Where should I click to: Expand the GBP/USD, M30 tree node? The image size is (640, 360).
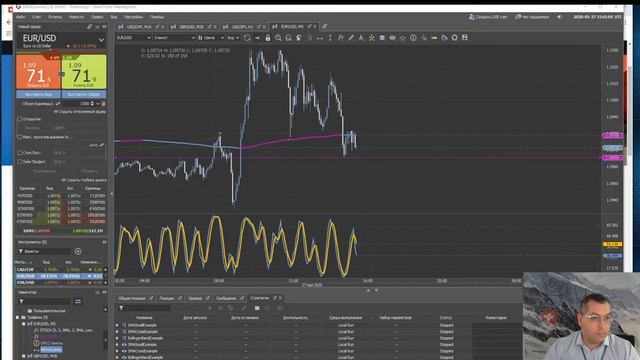coord(24,356)
